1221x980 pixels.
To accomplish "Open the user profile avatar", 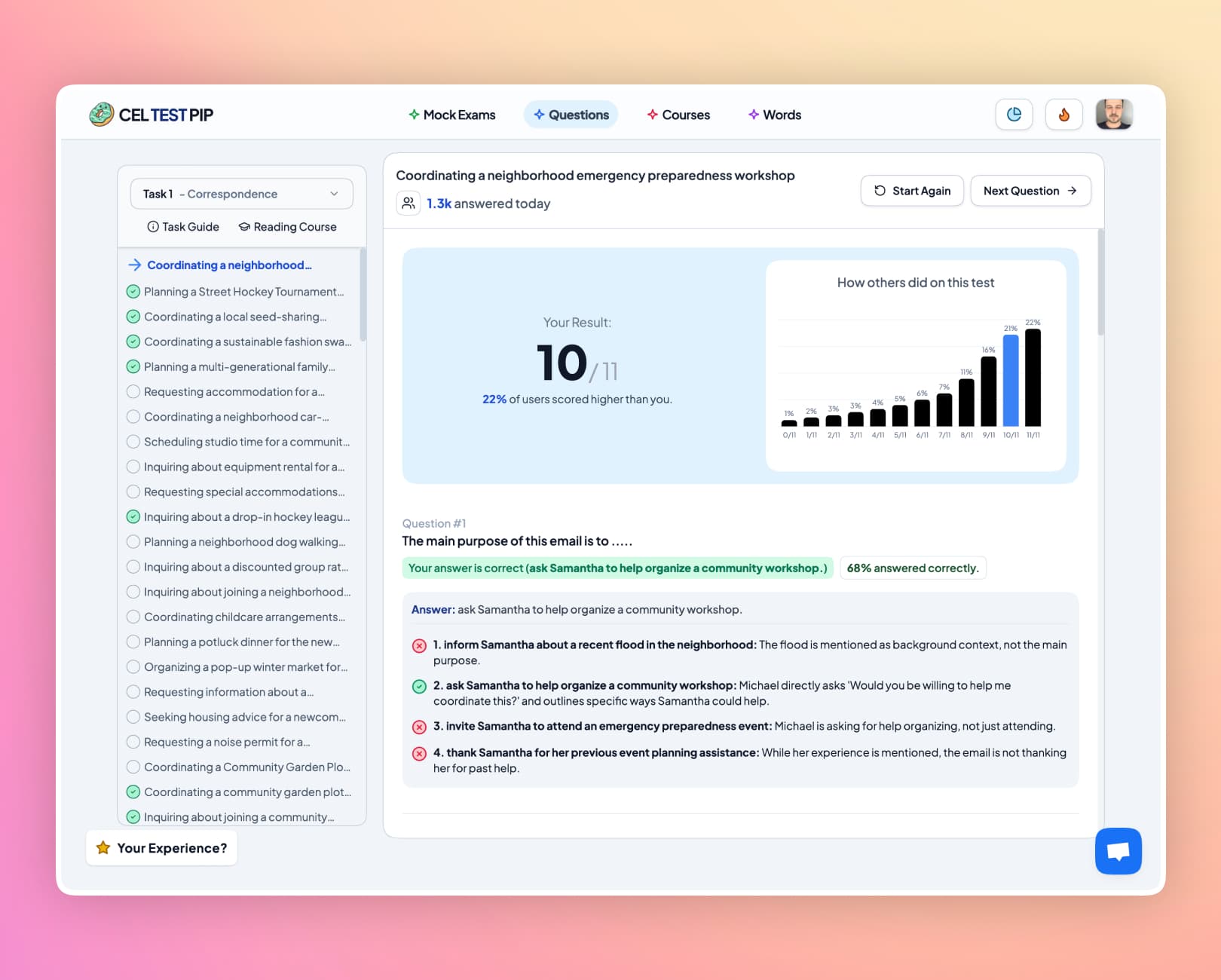I will point(1113,115).
